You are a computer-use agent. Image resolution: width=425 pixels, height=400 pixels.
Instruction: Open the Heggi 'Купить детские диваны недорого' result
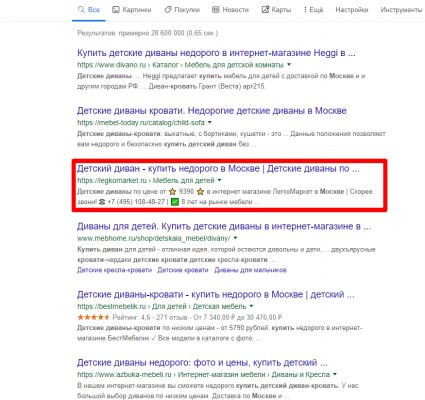(x=216, y=53)
